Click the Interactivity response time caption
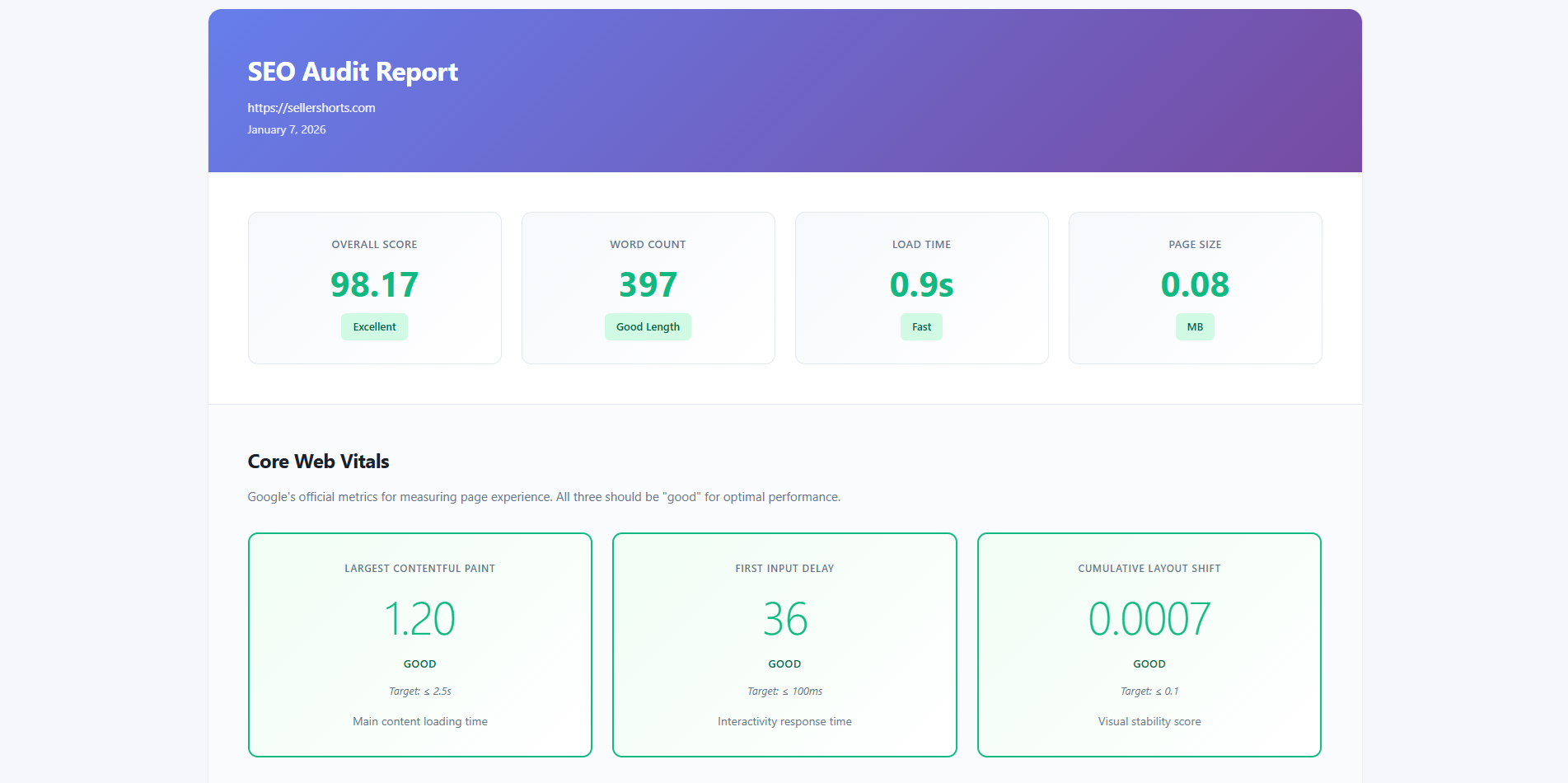The image size is (1568, 783). tap(784, 722)
